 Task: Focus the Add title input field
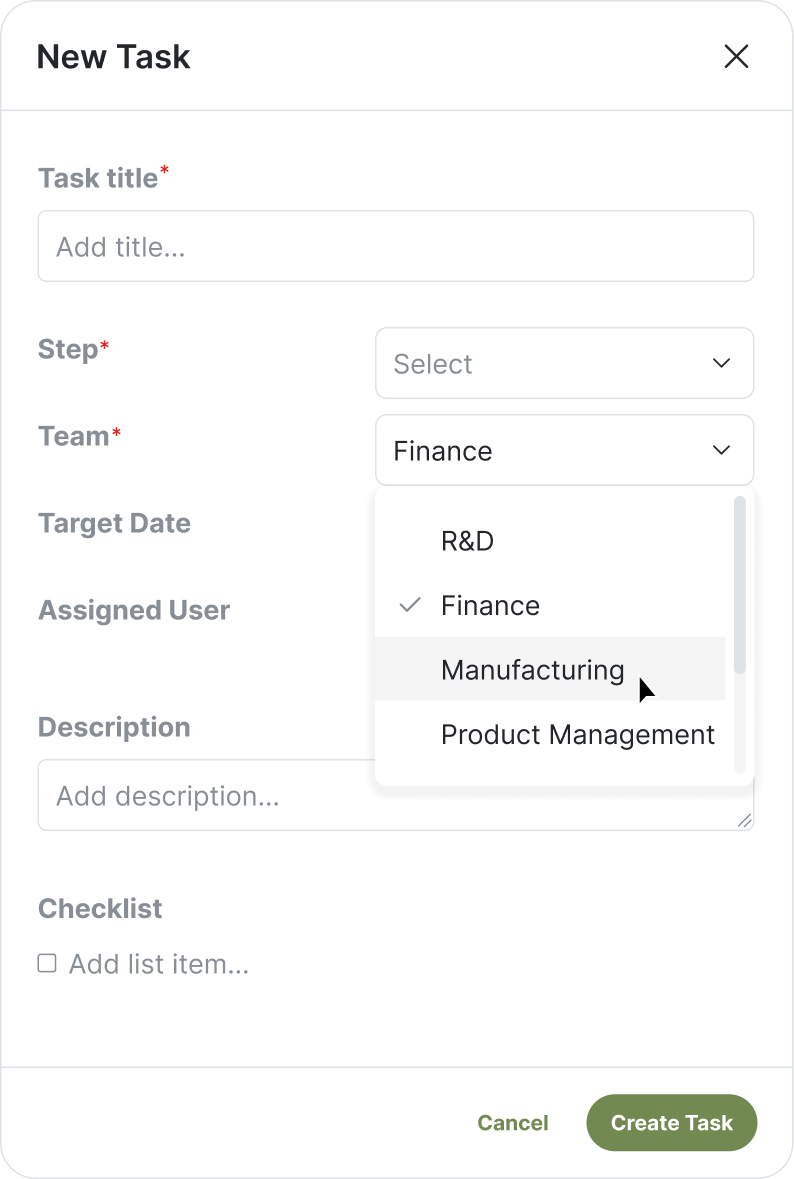coord(396,247)
